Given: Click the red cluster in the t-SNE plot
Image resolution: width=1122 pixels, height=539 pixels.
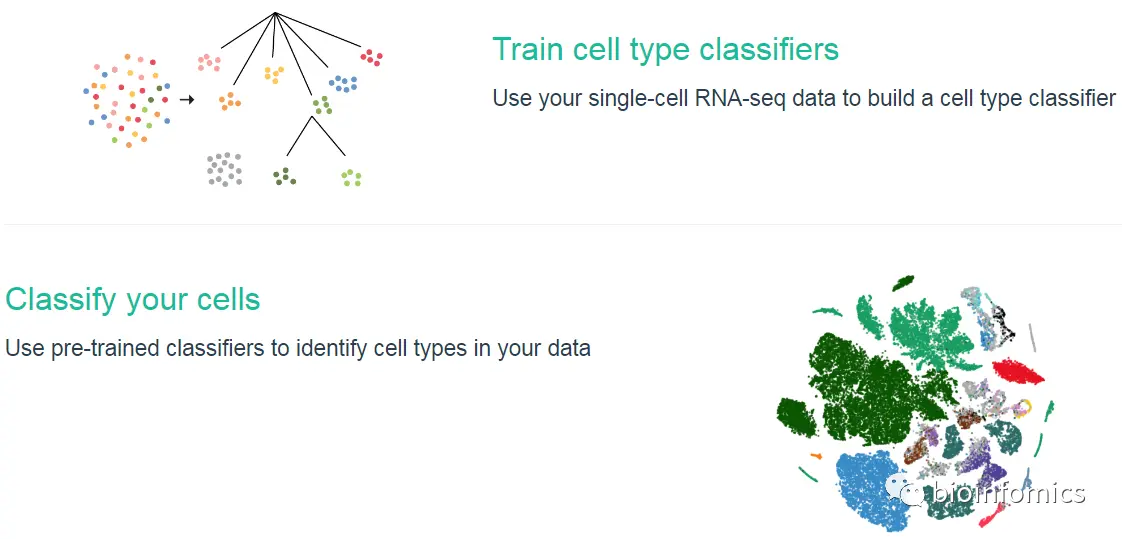Looking at the screenshot, I should tap(1018, 372).
